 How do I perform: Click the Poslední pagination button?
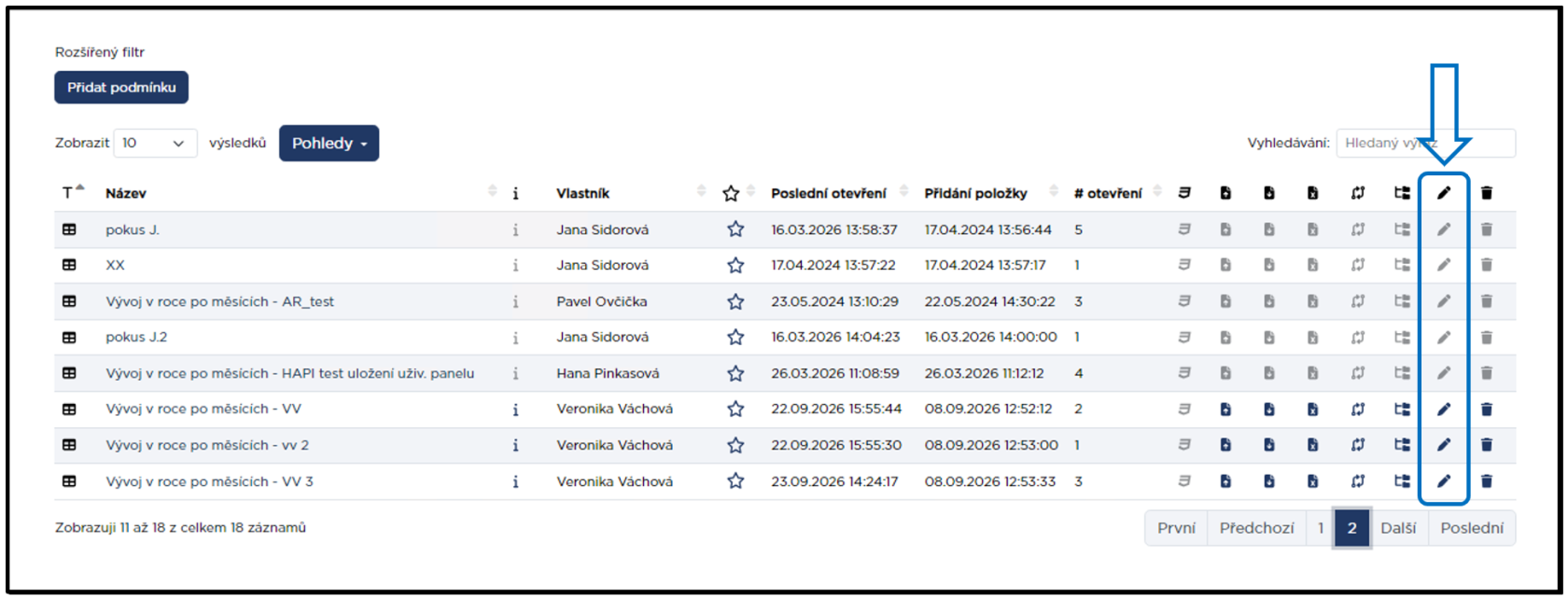click(1472, 528)
